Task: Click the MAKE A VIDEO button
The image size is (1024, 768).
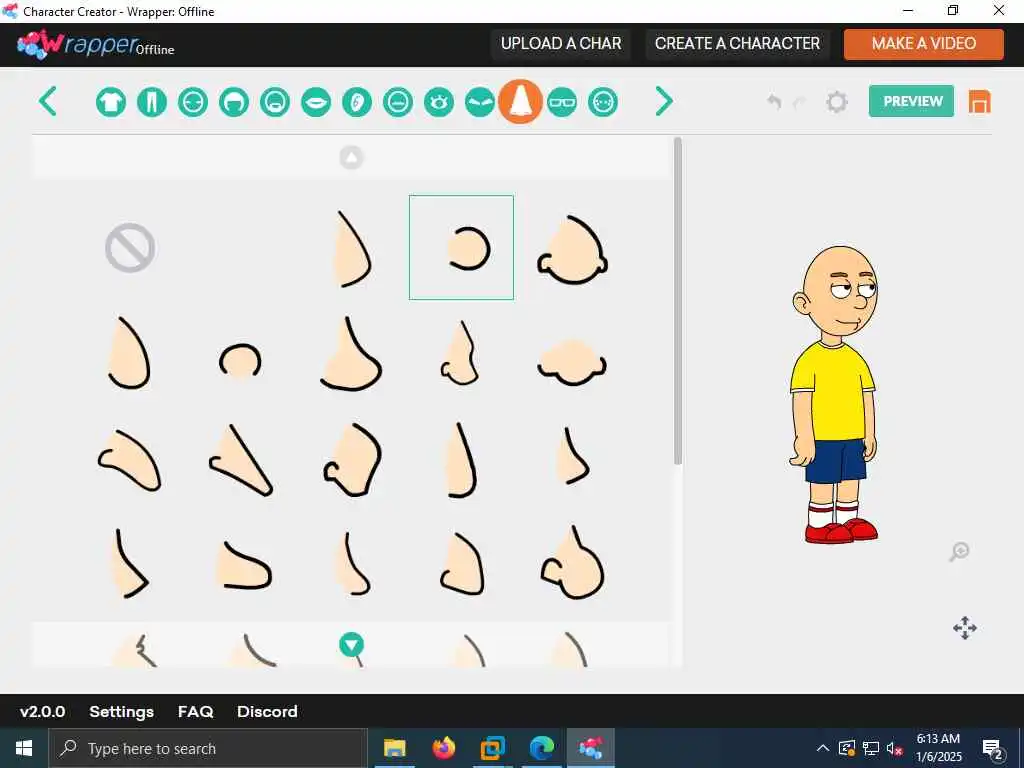Action: pyautogui.click(x=923, y=44)
